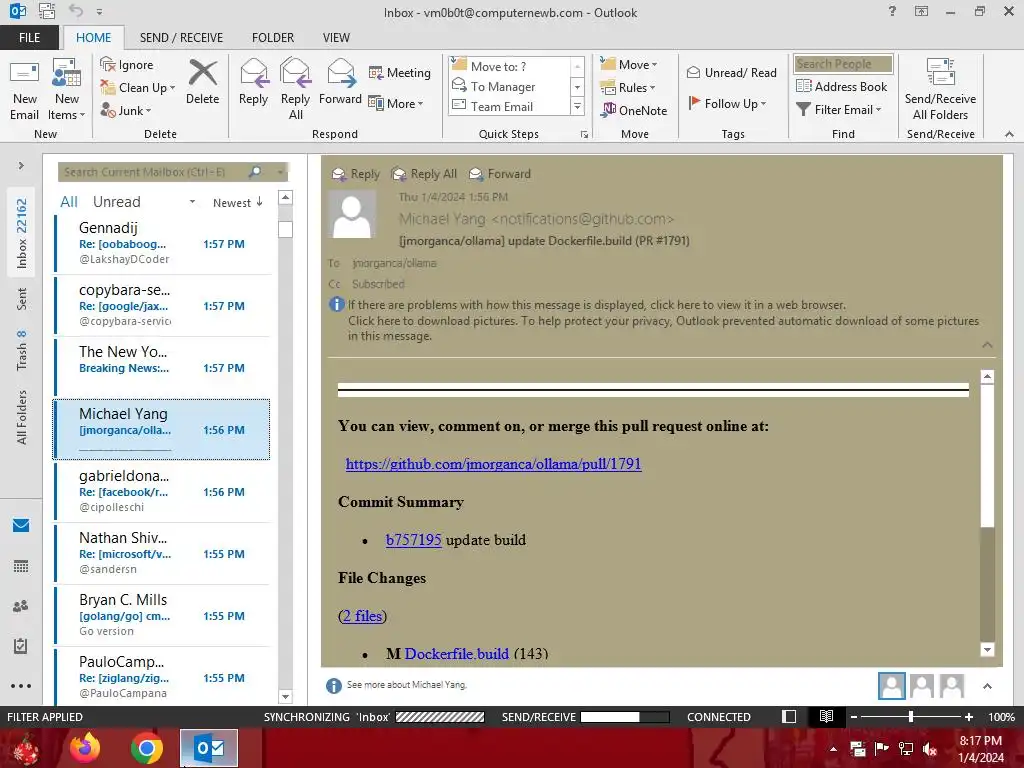Open Chrome from the taskbar
Image resolution: width=1024 pixels, height=768 pixels.
point(146,748)
